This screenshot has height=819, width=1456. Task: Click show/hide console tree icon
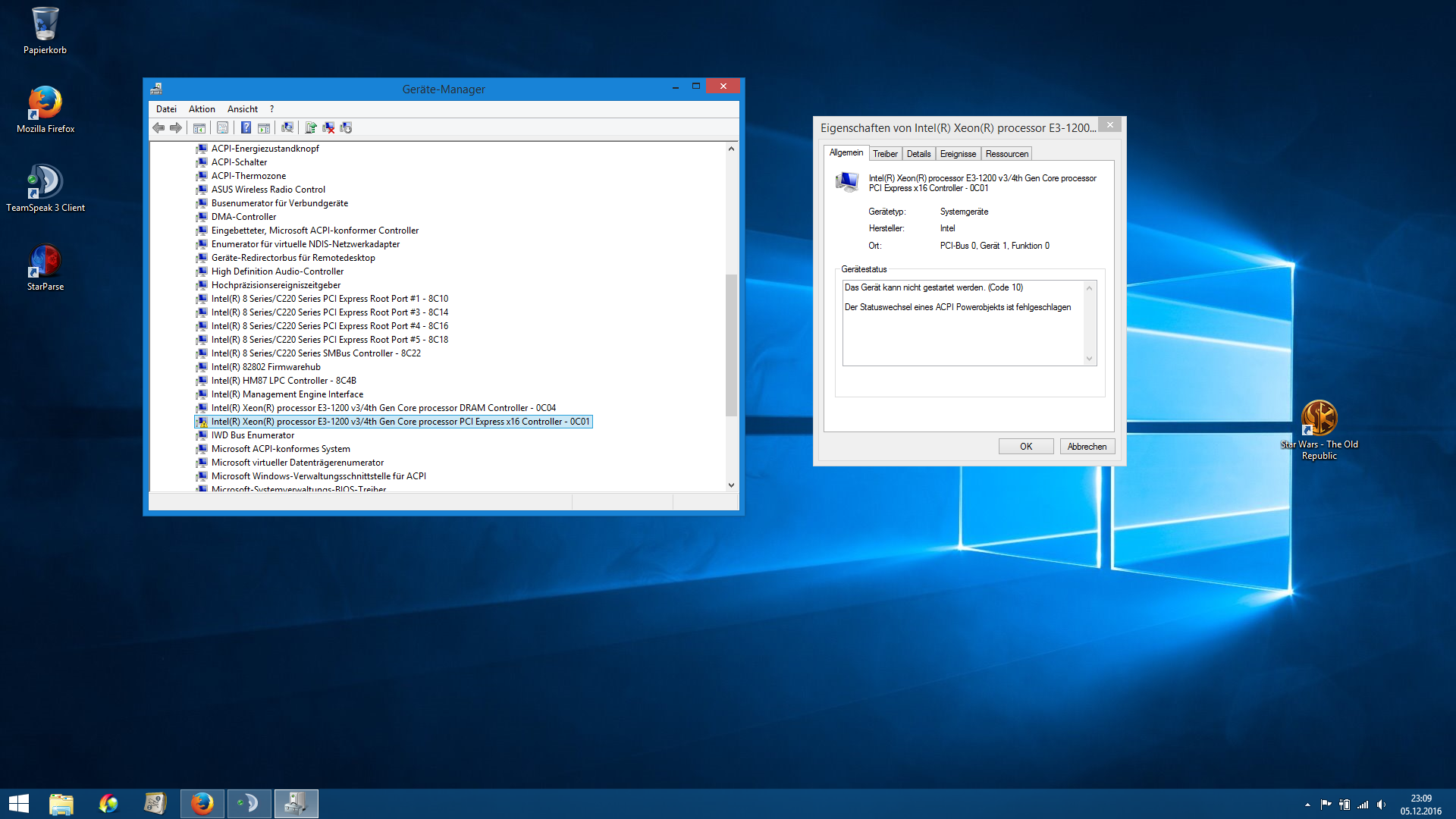coord(199,127)
